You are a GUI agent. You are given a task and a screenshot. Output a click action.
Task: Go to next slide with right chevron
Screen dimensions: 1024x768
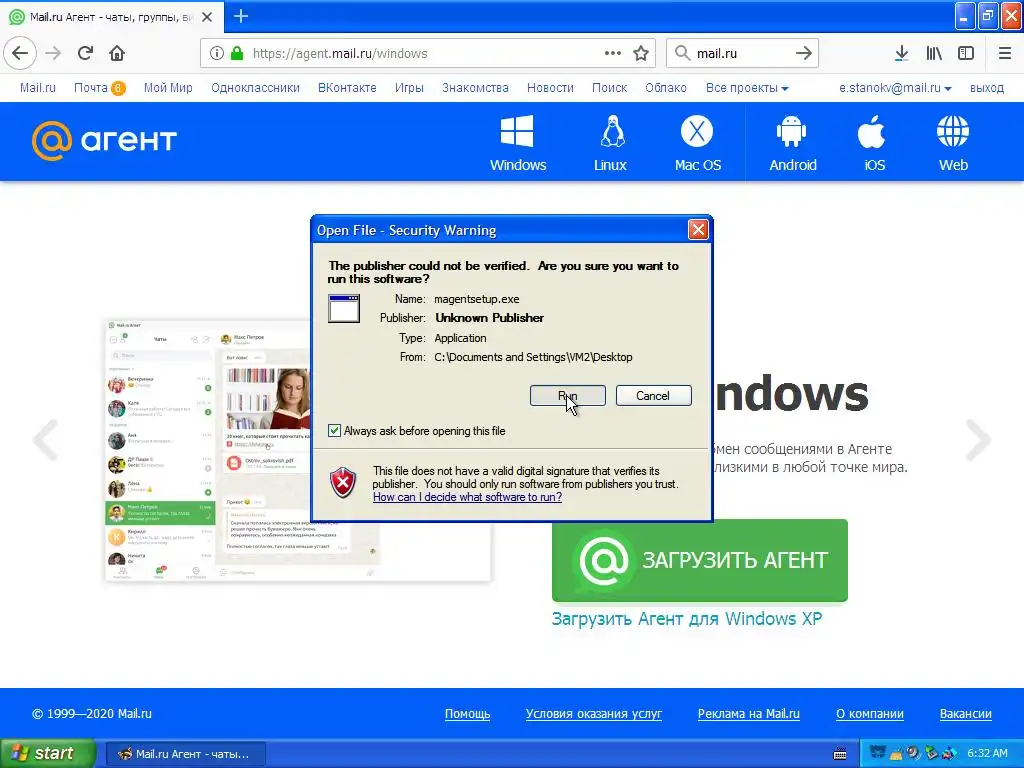[x=978, y=440]
